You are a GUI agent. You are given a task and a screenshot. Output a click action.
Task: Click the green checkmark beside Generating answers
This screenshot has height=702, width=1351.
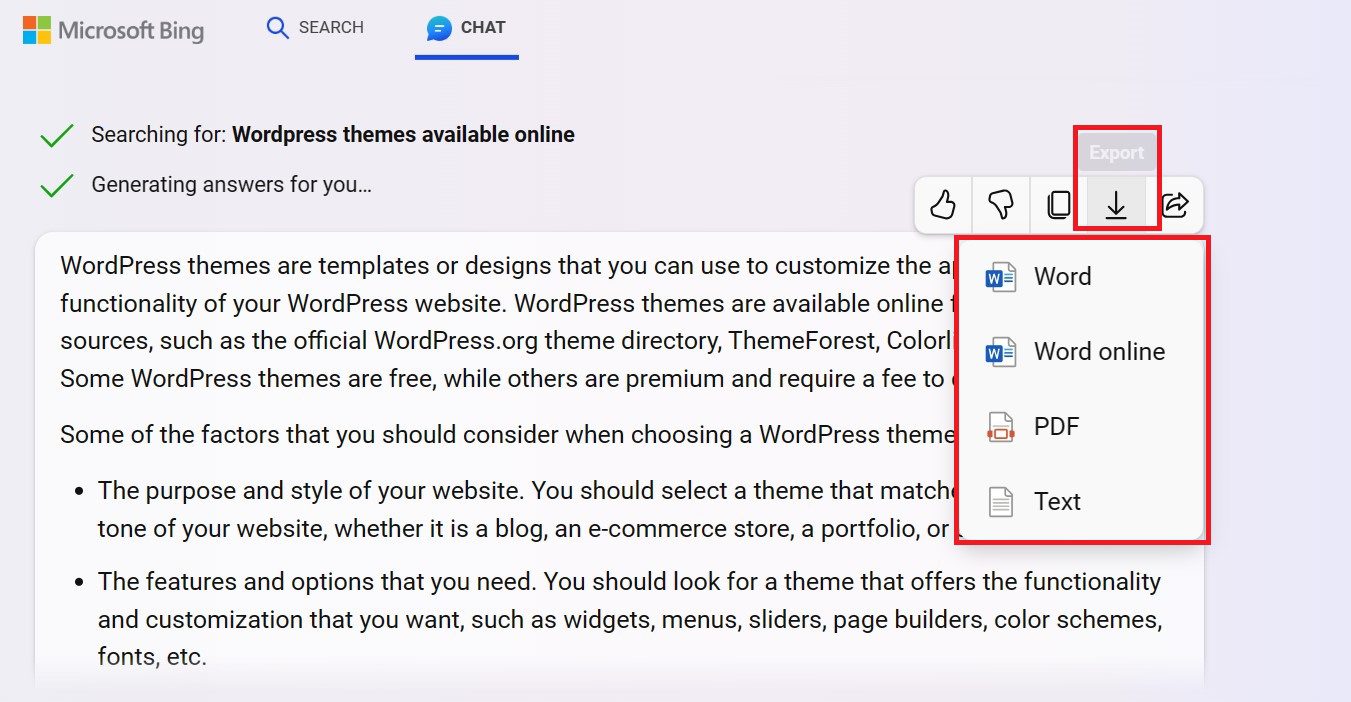point(58,184)
